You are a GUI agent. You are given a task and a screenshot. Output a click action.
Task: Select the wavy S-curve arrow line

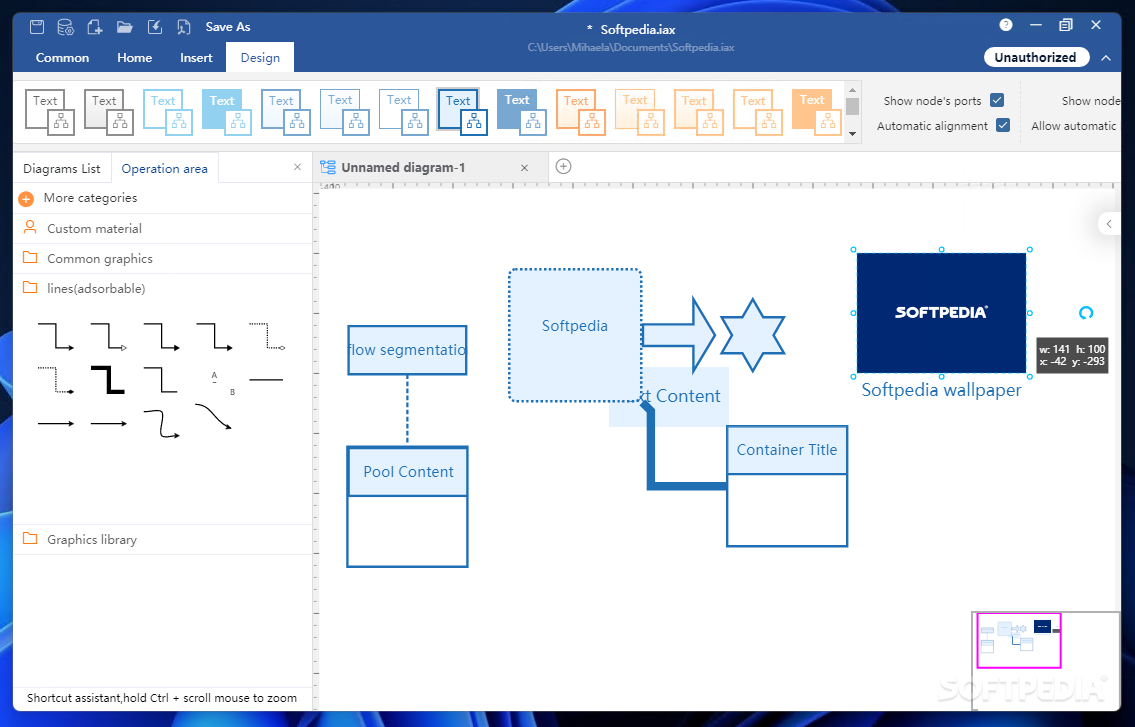tap(161, 424)
